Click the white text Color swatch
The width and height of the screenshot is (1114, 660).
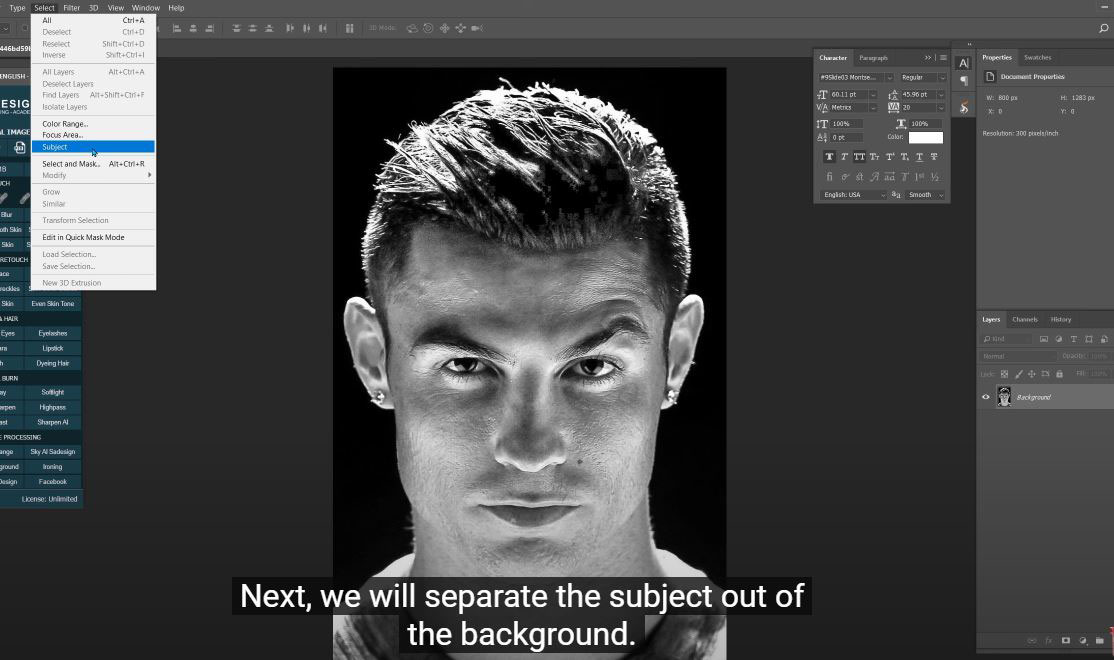[925, 137]
